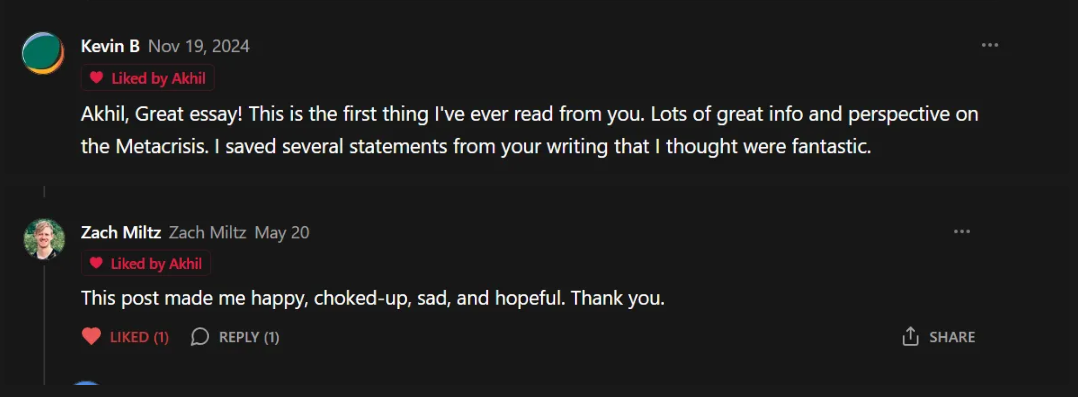The width and height of the screenshot is (1078, 397).
Task: Click the SHARE label text
Action: 952,337
